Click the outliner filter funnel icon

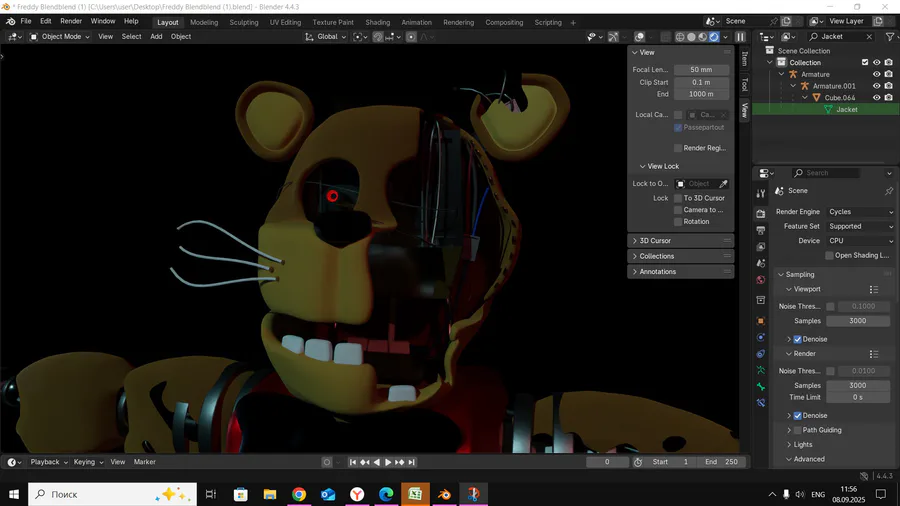[x=889, y=37]
